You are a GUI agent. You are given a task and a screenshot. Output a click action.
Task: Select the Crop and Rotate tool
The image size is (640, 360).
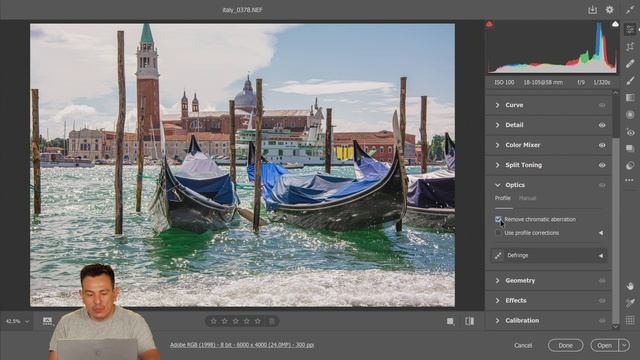630,47
